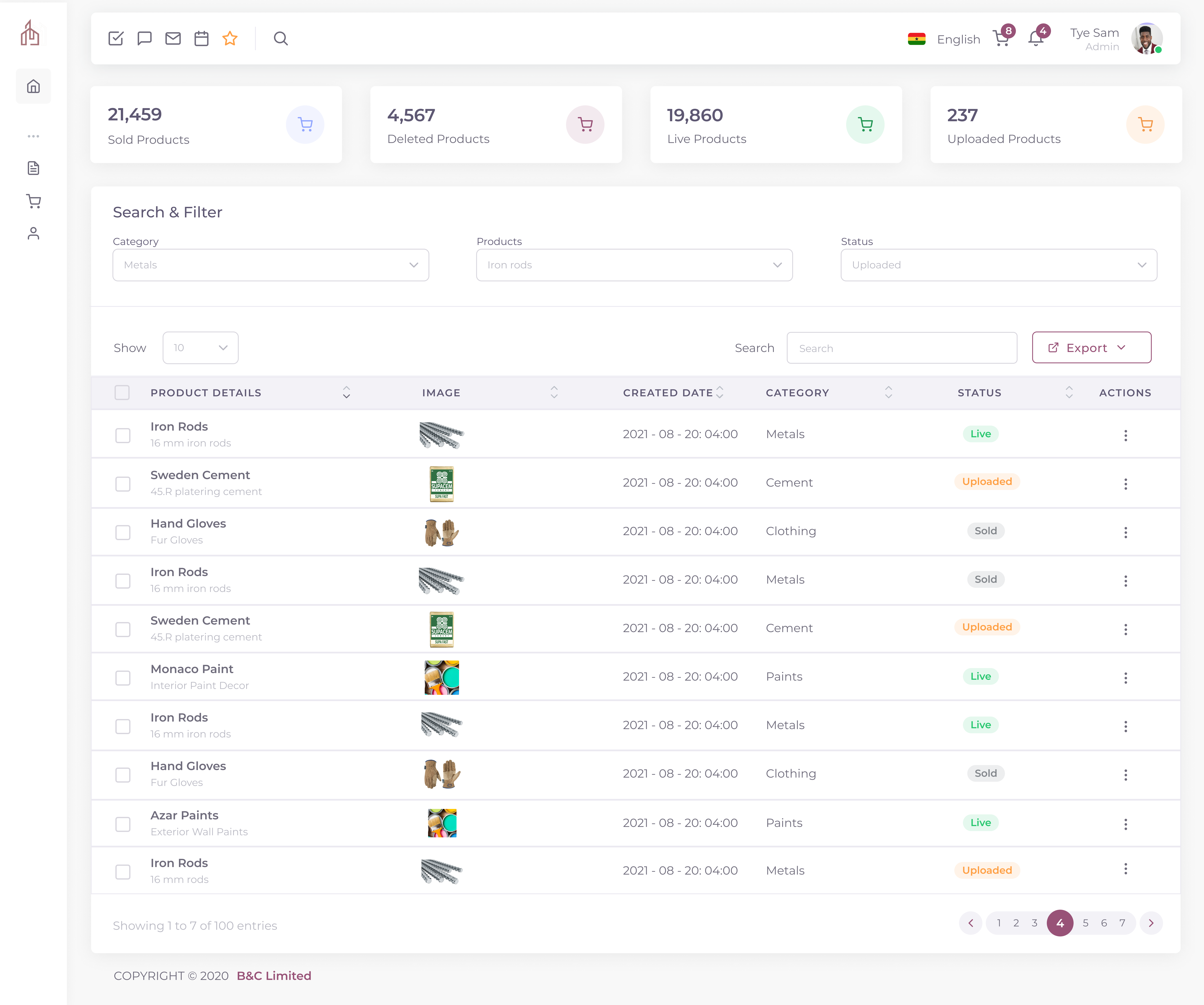The height and width of the screenshot is (1005, 1204).
Task: Check the select-all checkbox in table header
Action: (x=122, y=393)
